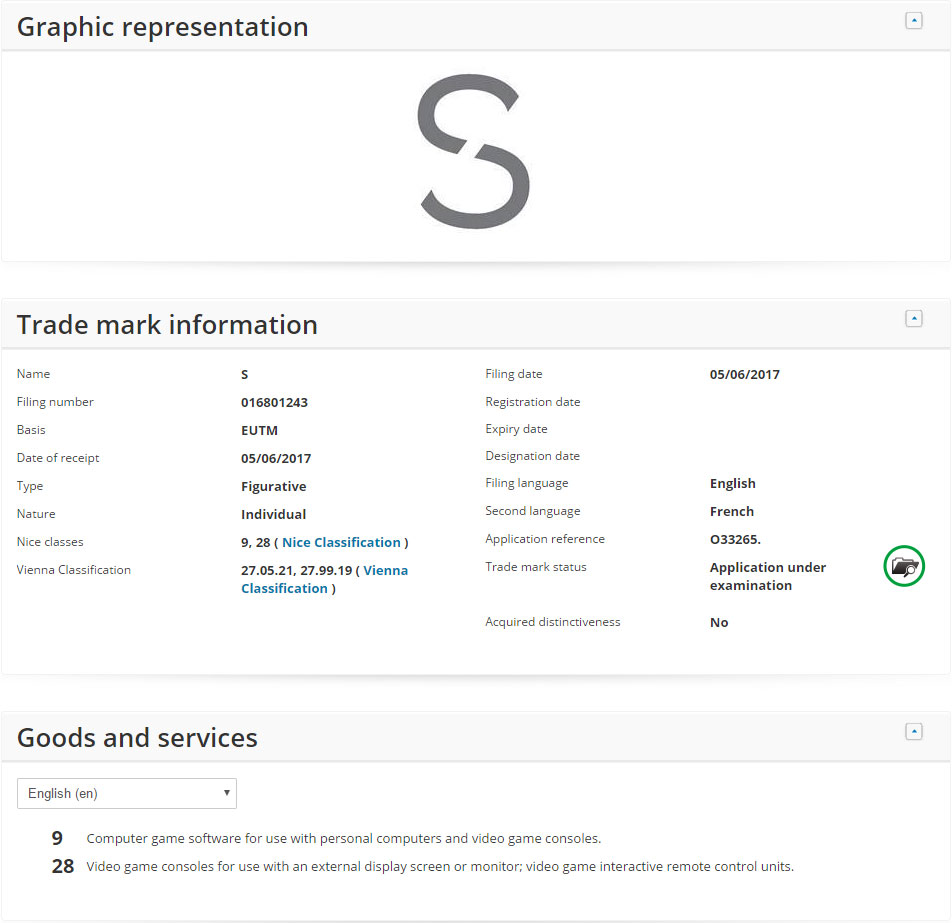Viewport: 952px width, 923px height.
Task: Click the Trade mark information heading
Action: tap(167, 325)
